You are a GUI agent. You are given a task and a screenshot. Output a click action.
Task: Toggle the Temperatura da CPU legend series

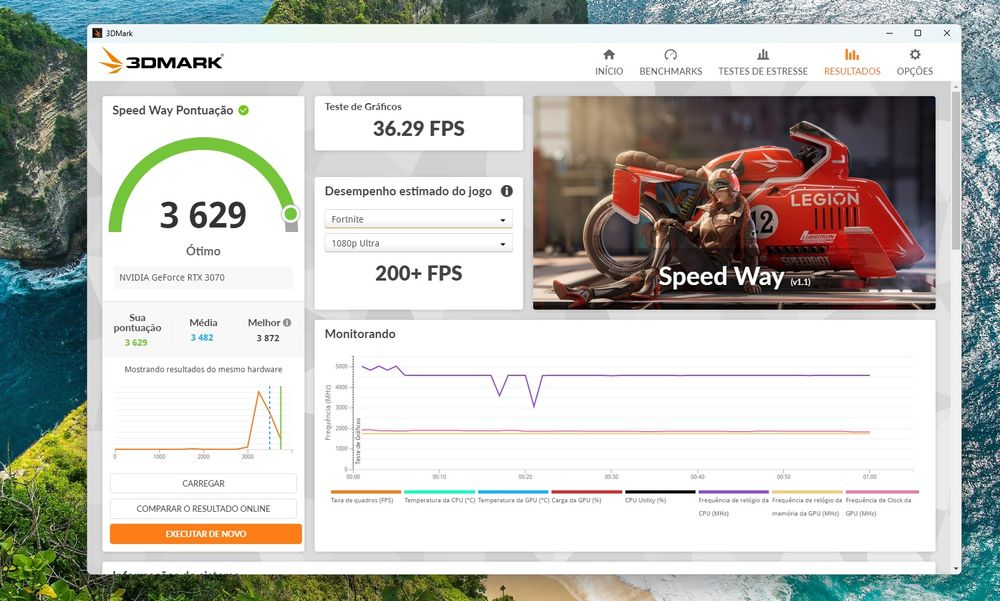coord(439,497)
